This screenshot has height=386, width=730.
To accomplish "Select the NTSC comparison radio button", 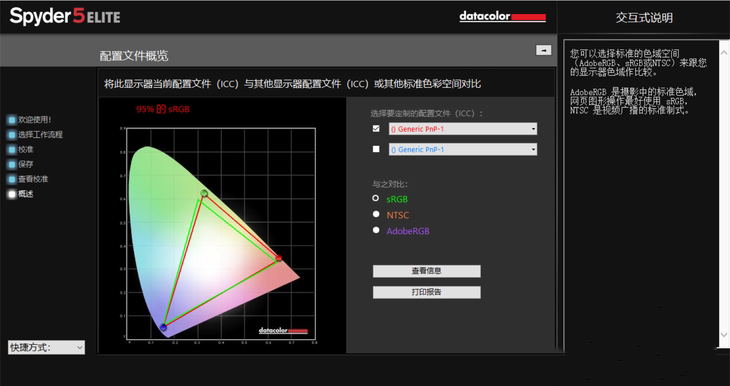I will click(x=376, y=214).
